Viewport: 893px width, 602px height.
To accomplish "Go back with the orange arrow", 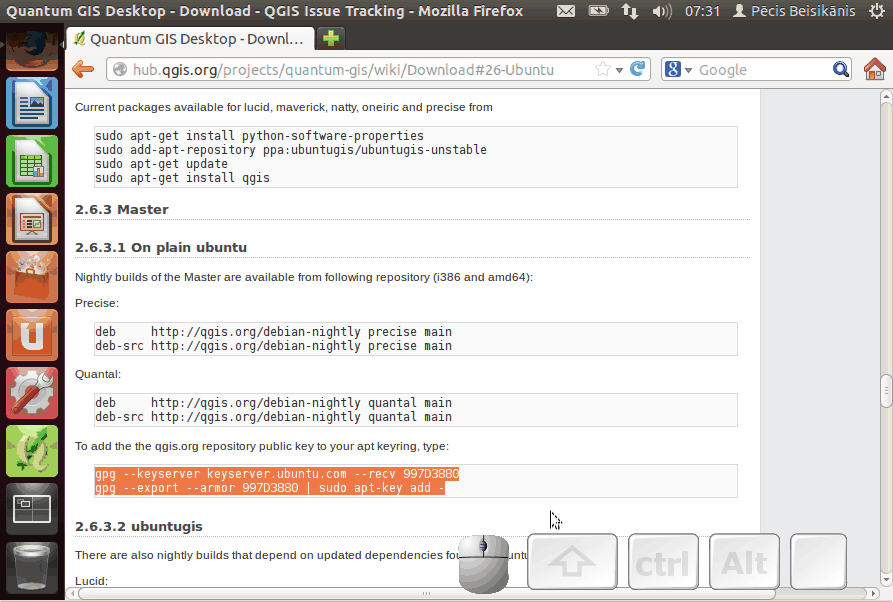I will [83, 69].
